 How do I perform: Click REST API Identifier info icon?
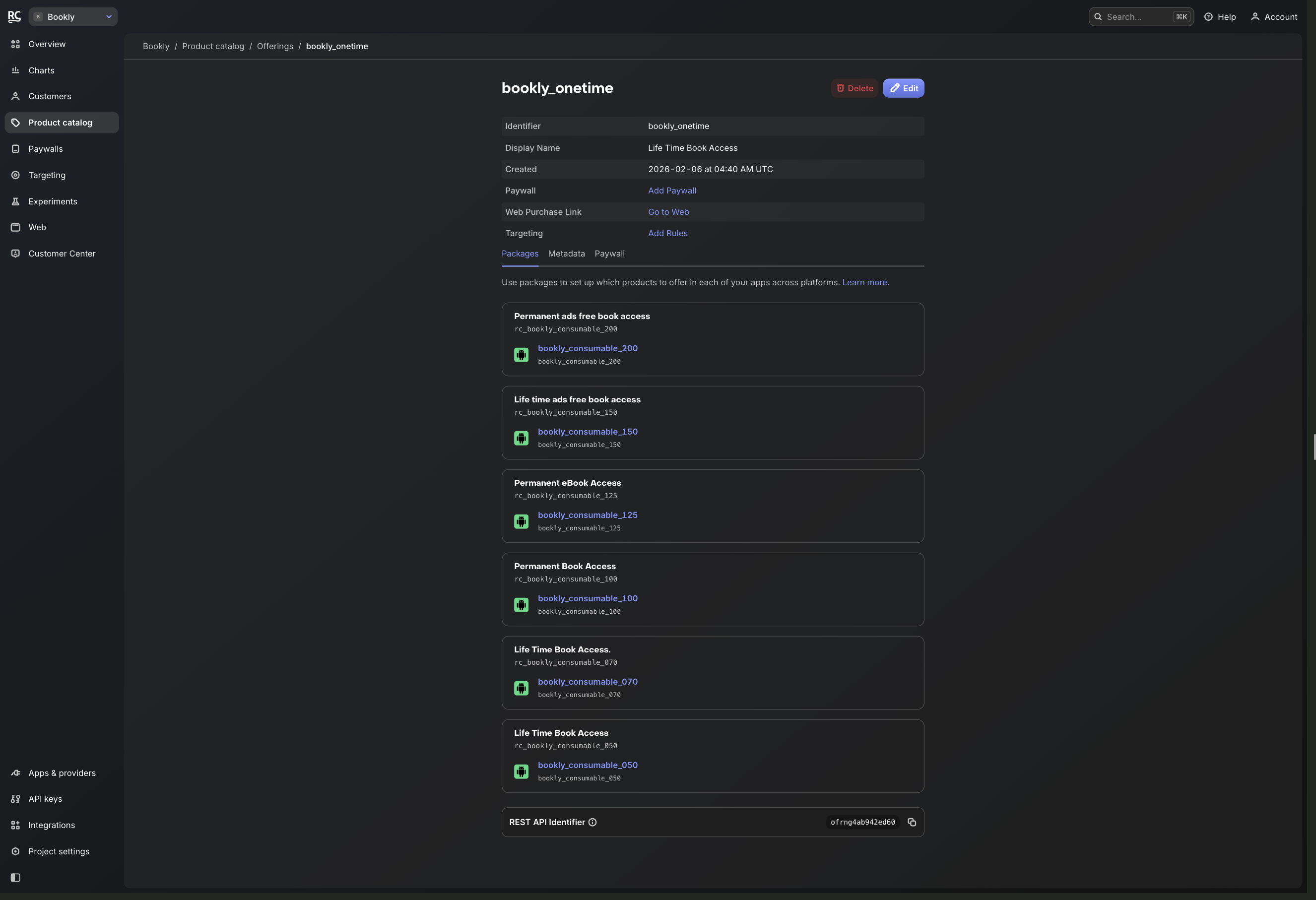point(592,822)
